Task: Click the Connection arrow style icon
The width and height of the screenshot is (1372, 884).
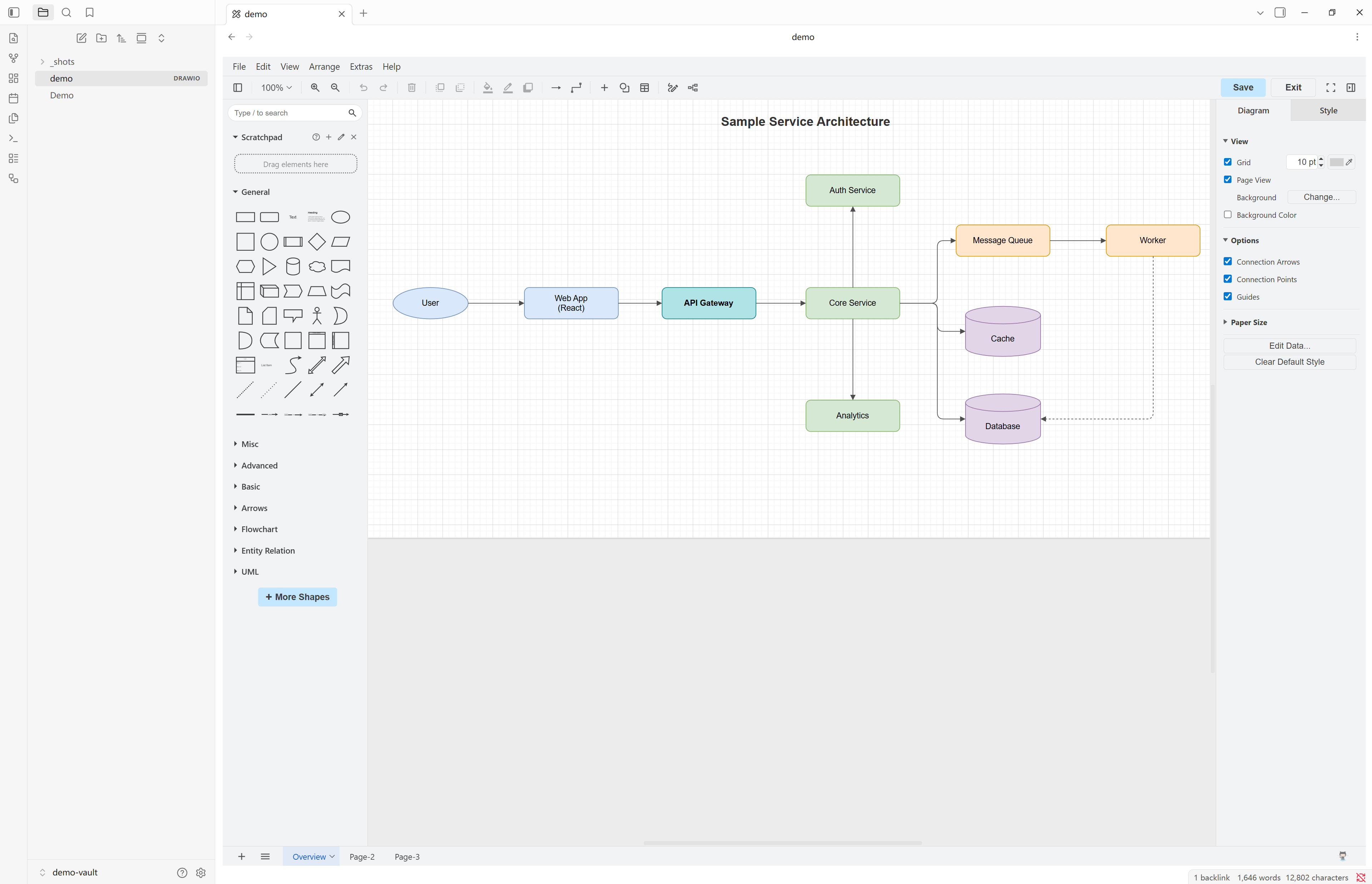Action: [x=556, y=88]
